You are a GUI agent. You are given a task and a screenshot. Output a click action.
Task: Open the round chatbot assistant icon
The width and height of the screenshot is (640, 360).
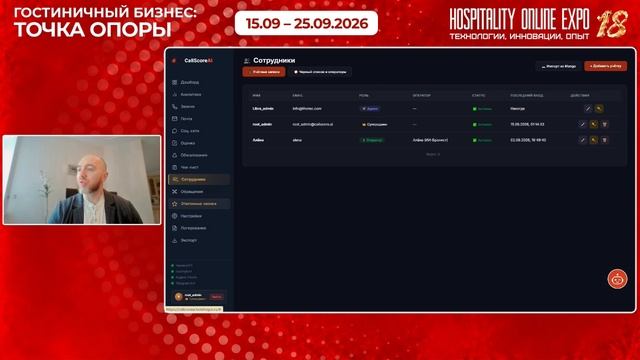(617, 279)
